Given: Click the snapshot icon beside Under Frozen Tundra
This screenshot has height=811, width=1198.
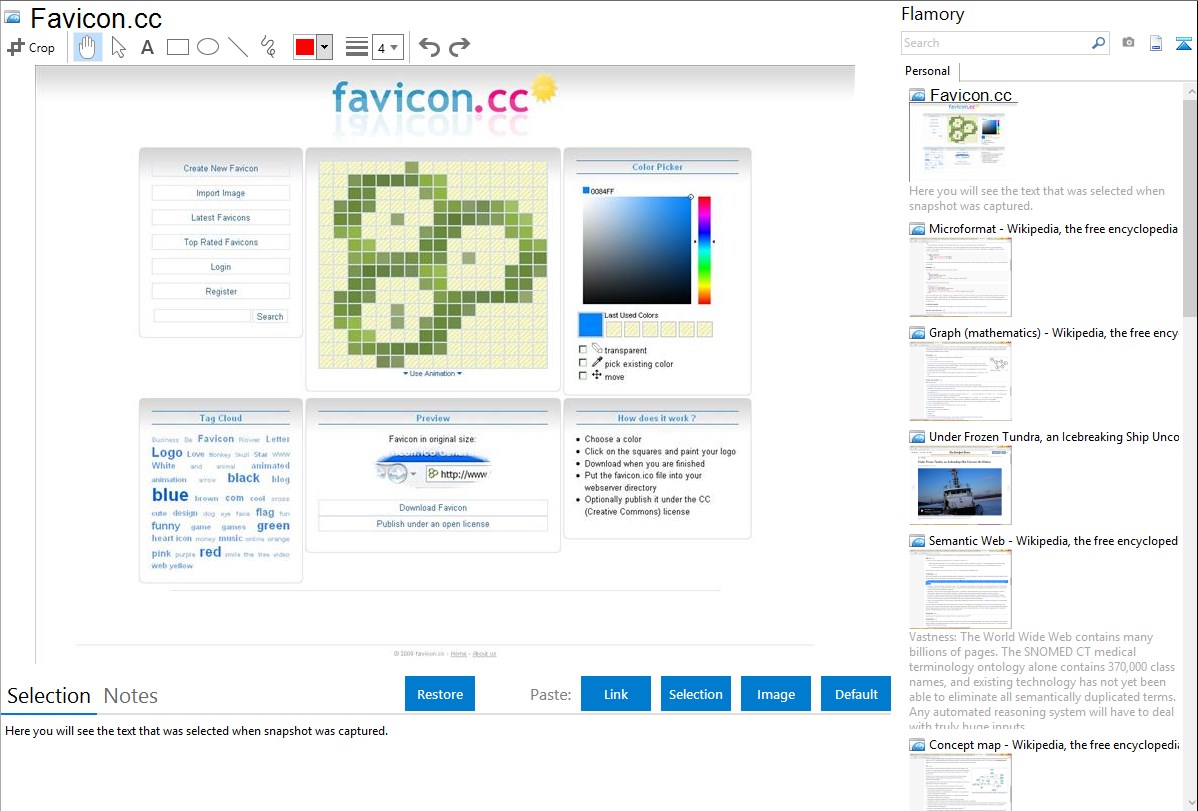Looking at the screenshot, I should (x=917, y=437).
